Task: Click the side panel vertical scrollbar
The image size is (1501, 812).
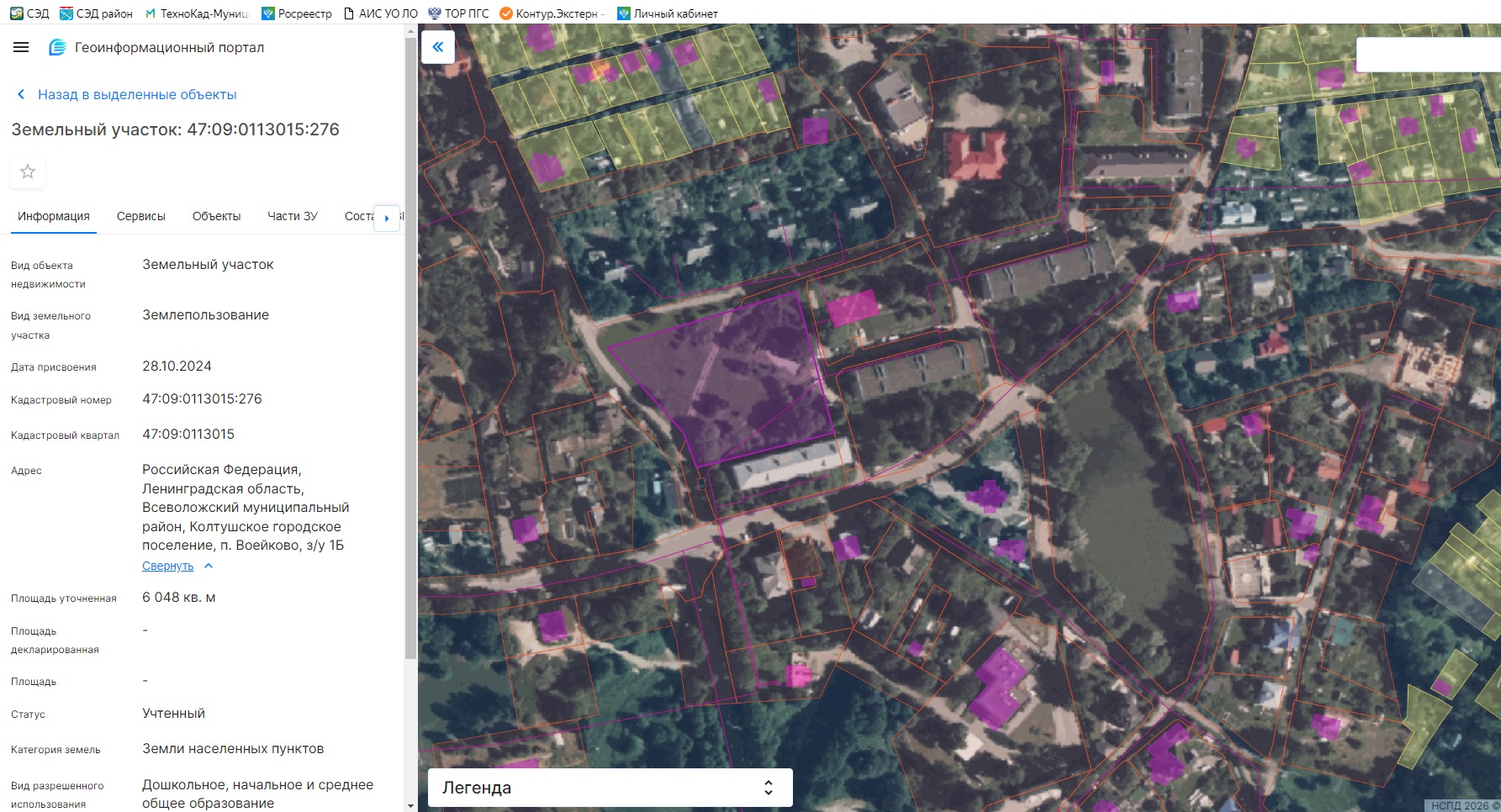Action: point(410,345)
